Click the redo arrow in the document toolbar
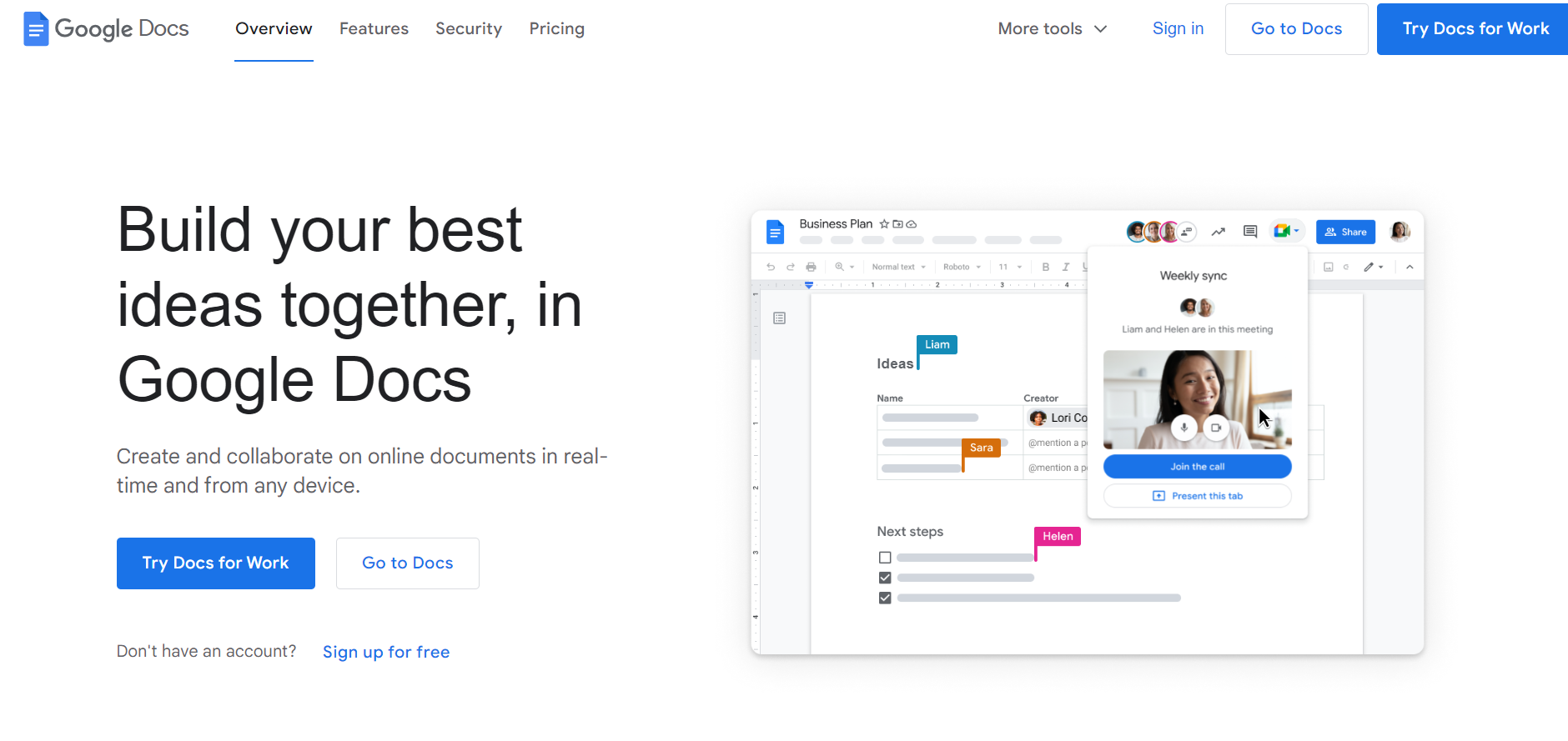The image size is (1568, 741). tap(791, 267)
